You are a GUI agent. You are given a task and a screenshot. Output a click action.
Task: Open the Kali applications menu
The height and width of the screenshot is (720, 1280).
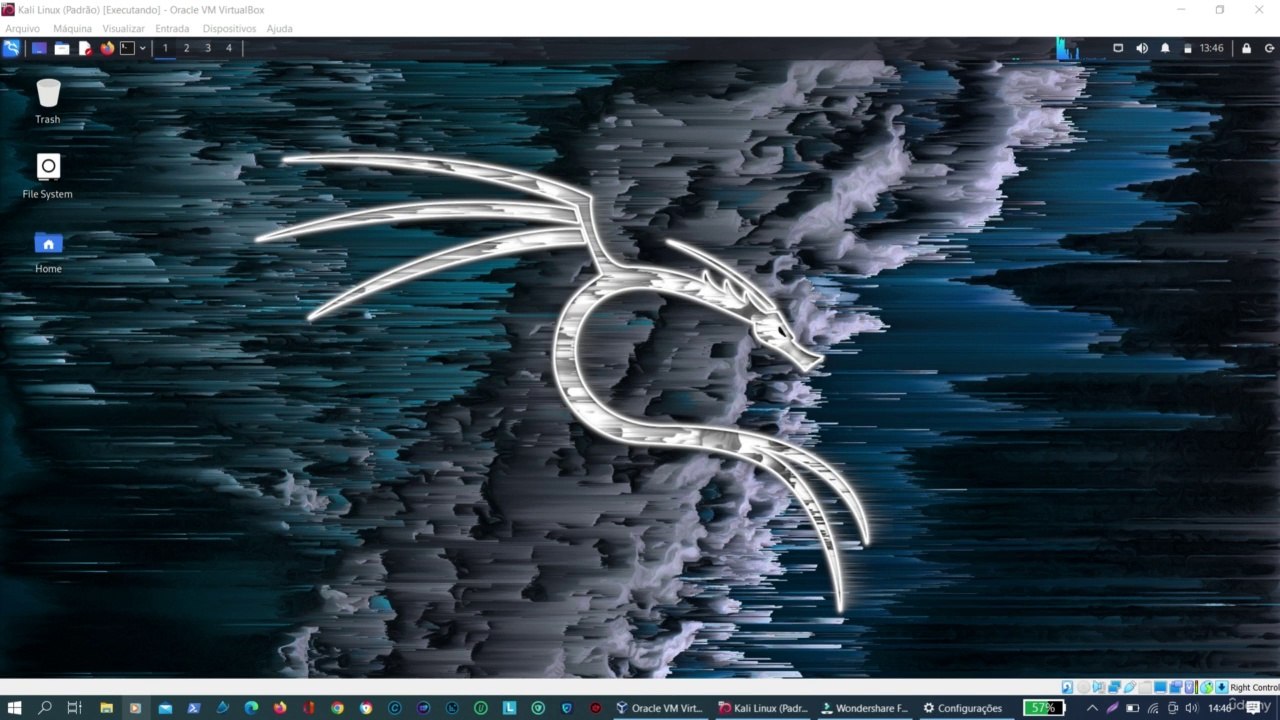pyautogui.click(x=11, y=48)
